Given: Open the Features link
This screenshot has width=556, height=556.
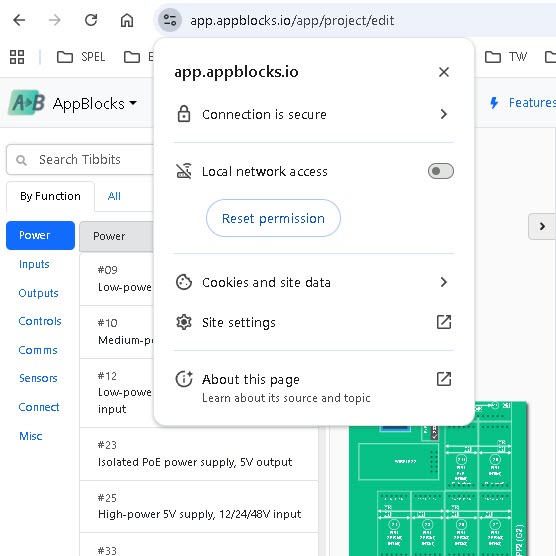Looking at the screenshot, I should pos(532,103).
